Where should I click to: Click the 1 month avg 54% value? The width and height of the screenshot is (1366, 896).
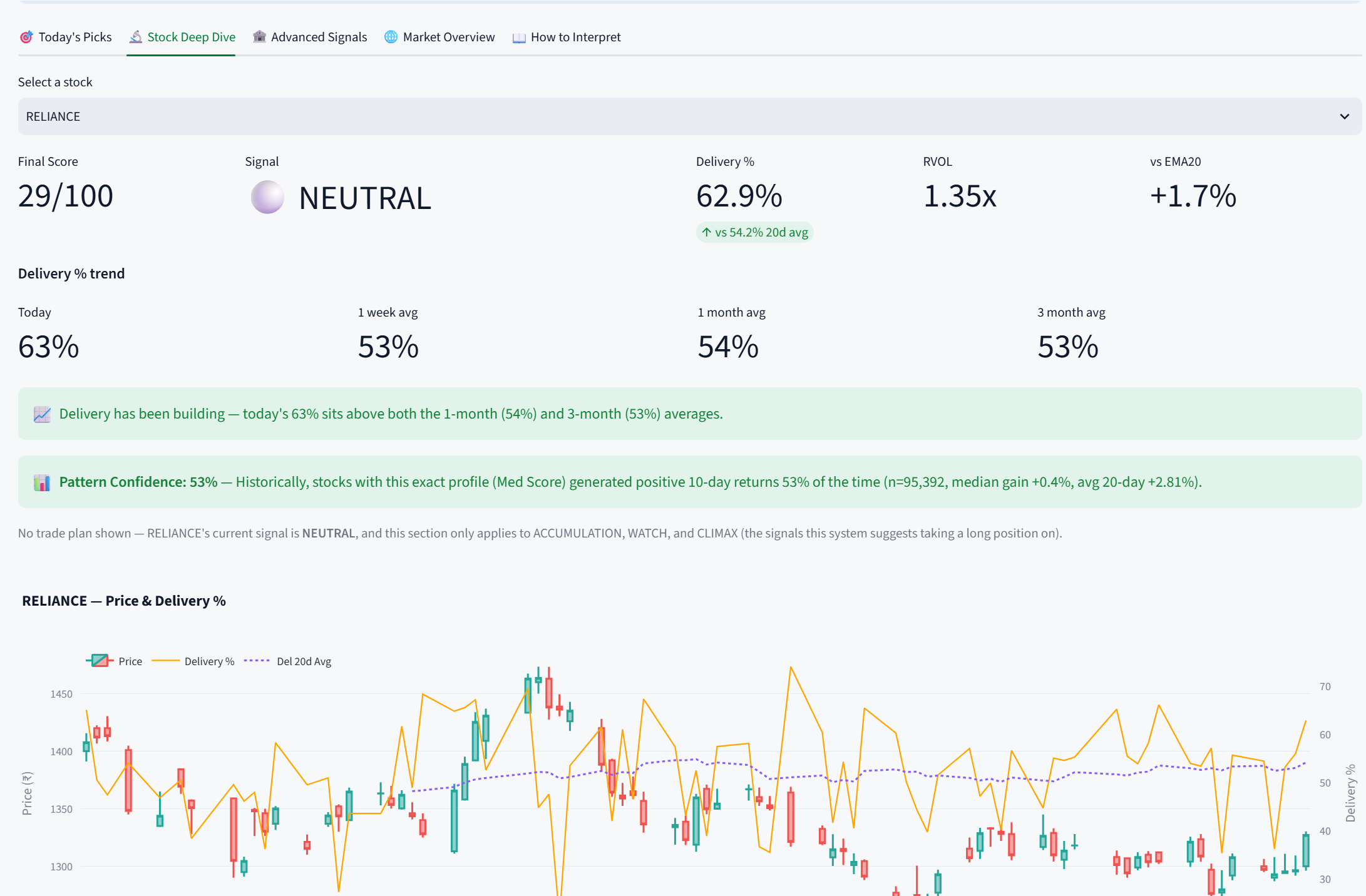[728, 347]
